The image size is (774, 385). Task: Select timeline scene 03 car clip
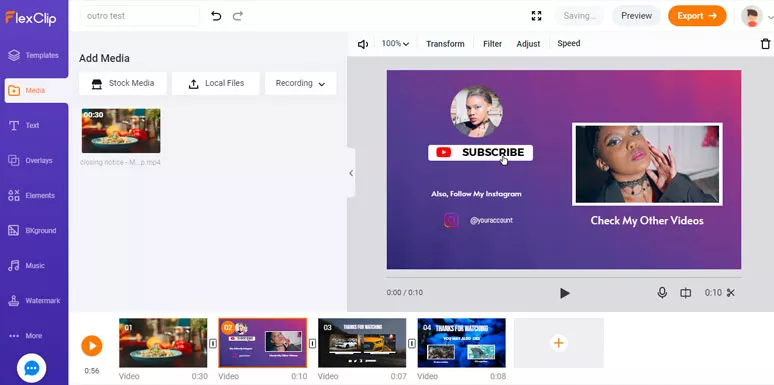(362, 343)
